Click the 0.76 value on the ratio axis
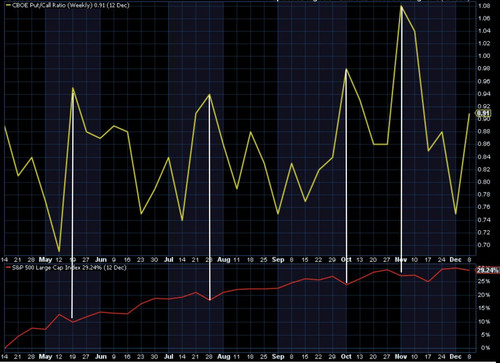 pyautogui.click(x=484, y=207)
